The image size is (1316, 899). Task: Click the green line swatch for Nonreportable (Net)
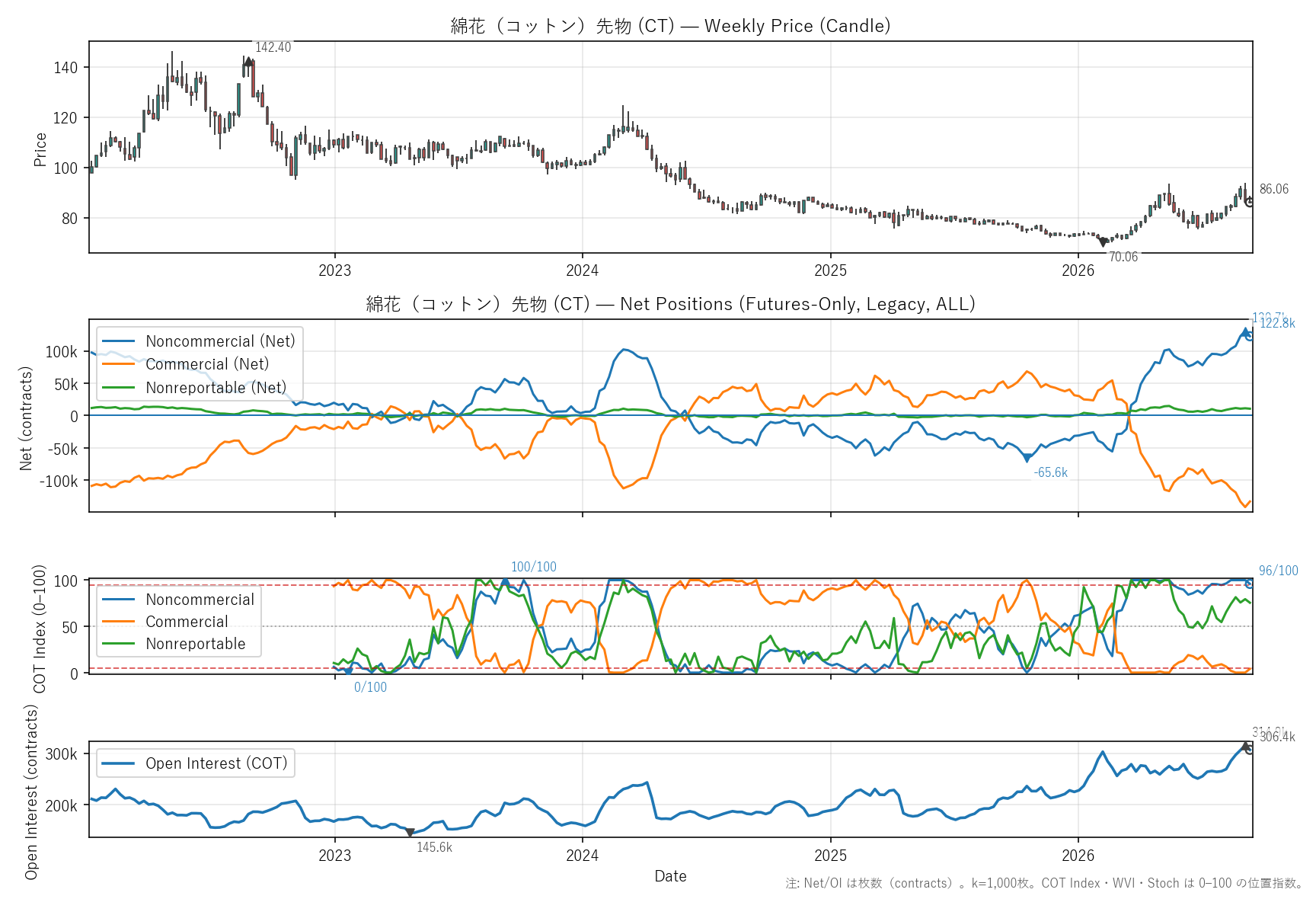pyautogui.click(x=119, y=388)
